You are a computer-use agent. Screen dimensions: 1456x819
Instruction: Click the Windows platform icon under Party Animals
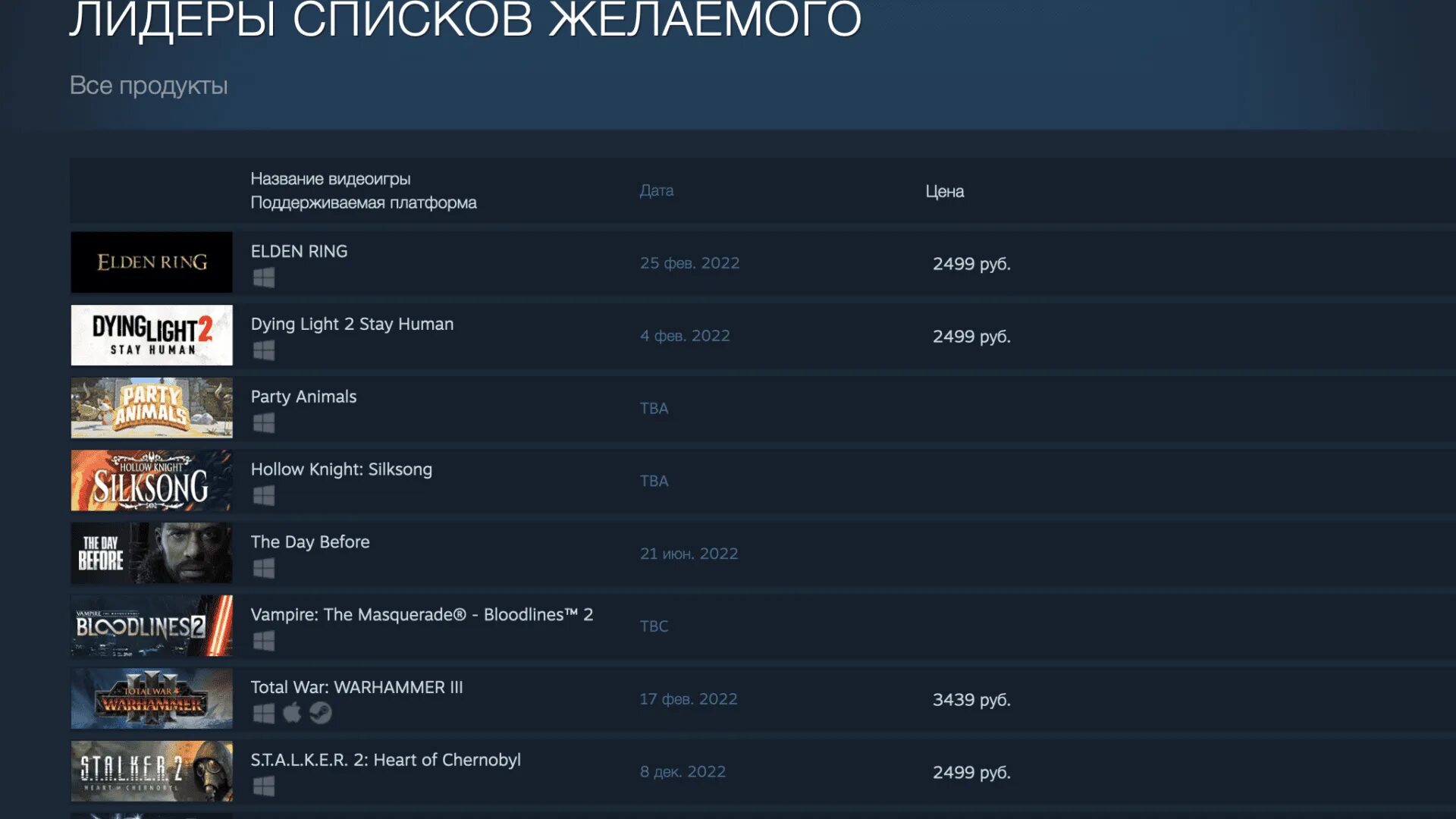[263, 423]
